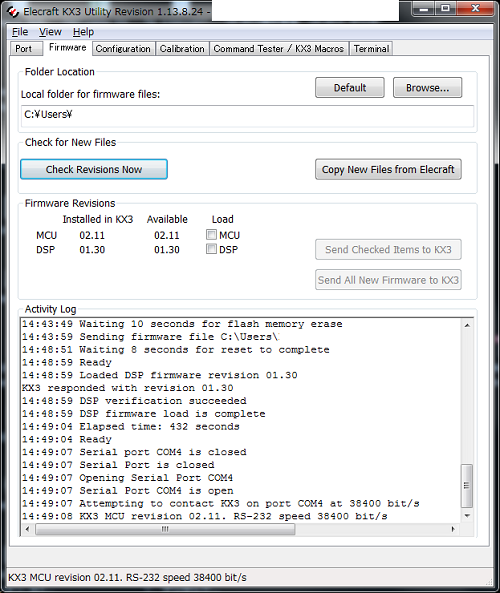Viewport: 500px width, 593px height.
Task: Click the Default folder button
Action: (x=350, y=88)
